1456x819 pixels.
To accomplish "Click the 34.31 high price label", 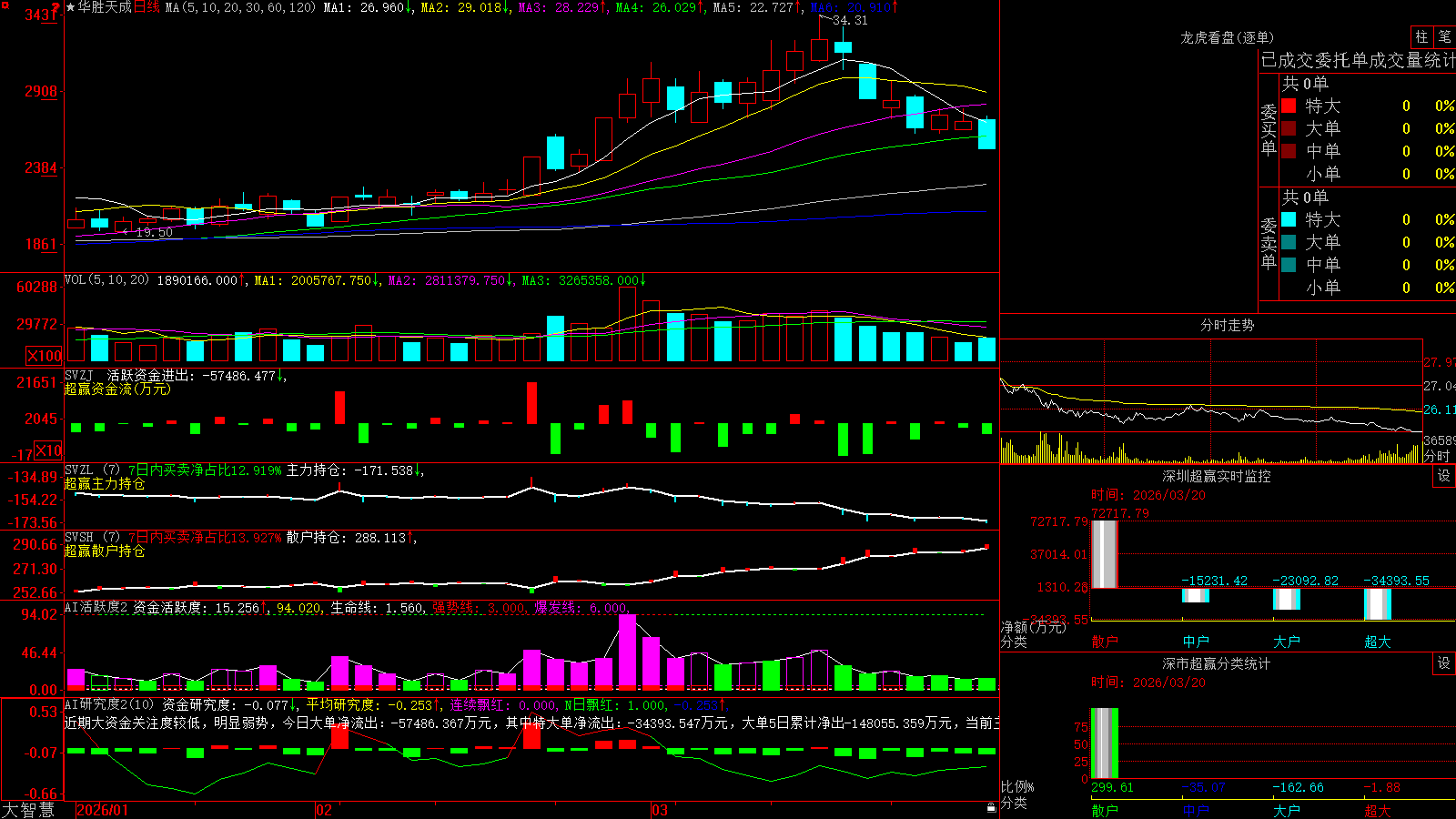I will [850, 20].
